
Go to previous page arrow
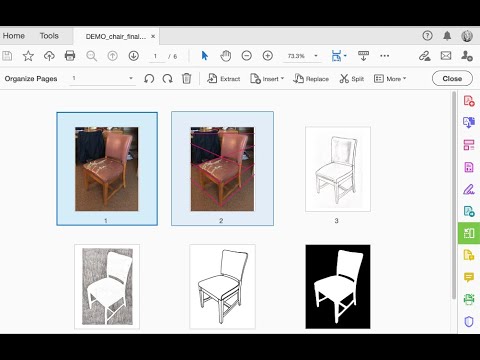click(113, 56)
